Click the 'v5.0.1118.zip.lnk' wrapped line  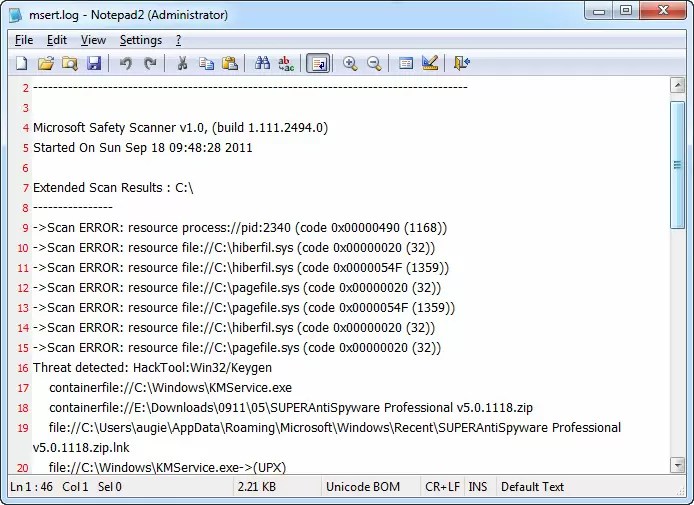coord(81,447)
